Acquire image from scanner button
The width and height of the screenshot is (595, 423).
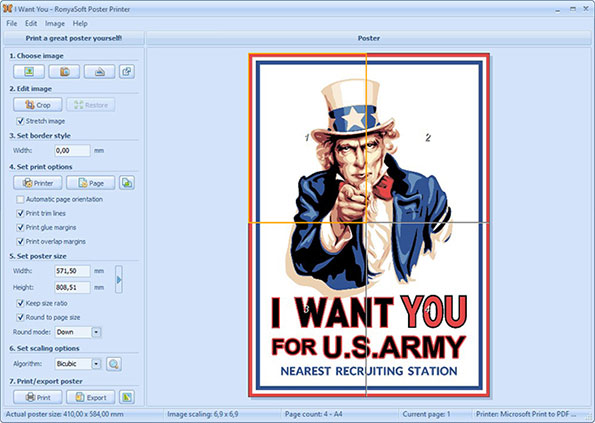point(99,71)
